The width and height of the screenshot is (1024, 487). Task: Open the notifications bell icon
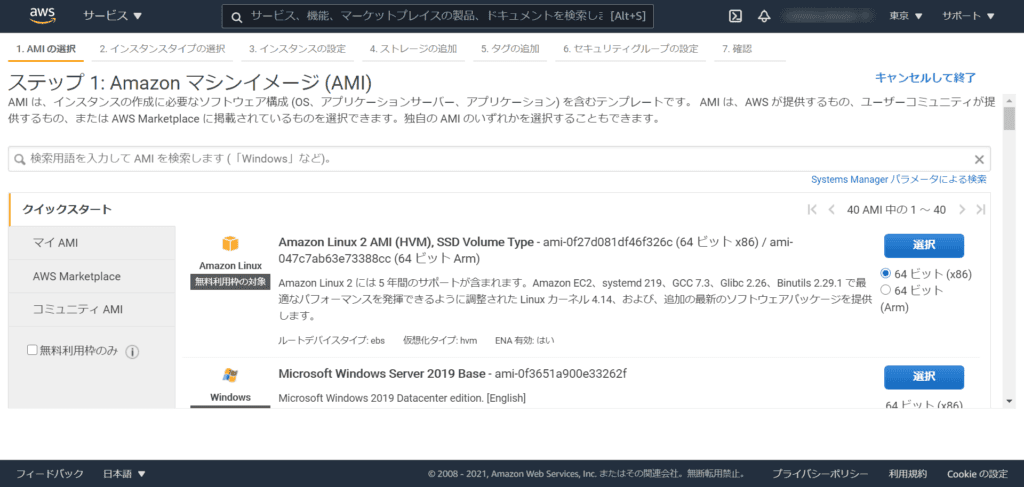click(764, 16)
